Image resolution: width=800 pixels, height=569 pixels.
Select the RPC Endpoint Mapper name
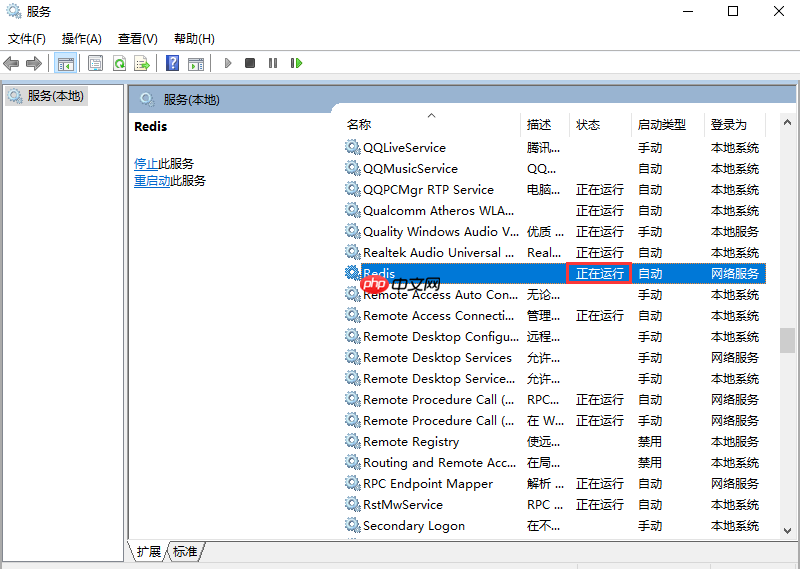coord(428,483)
